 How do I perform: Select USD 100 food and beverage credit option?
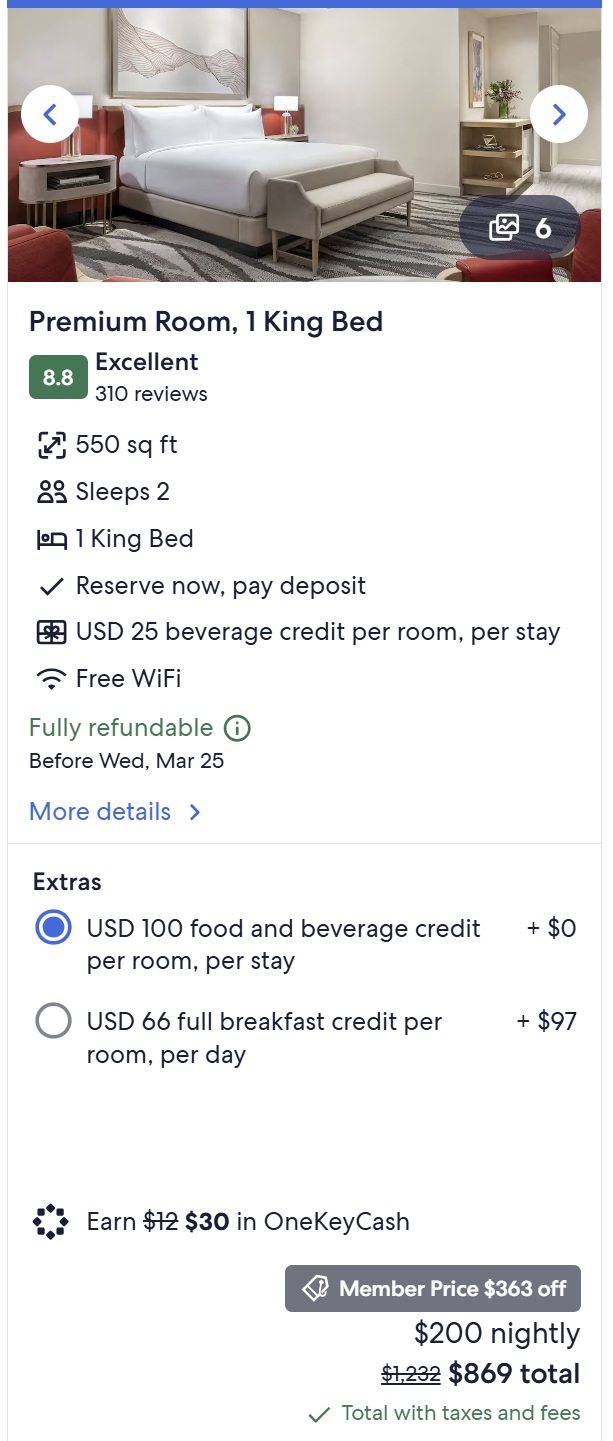coord(53,928)
